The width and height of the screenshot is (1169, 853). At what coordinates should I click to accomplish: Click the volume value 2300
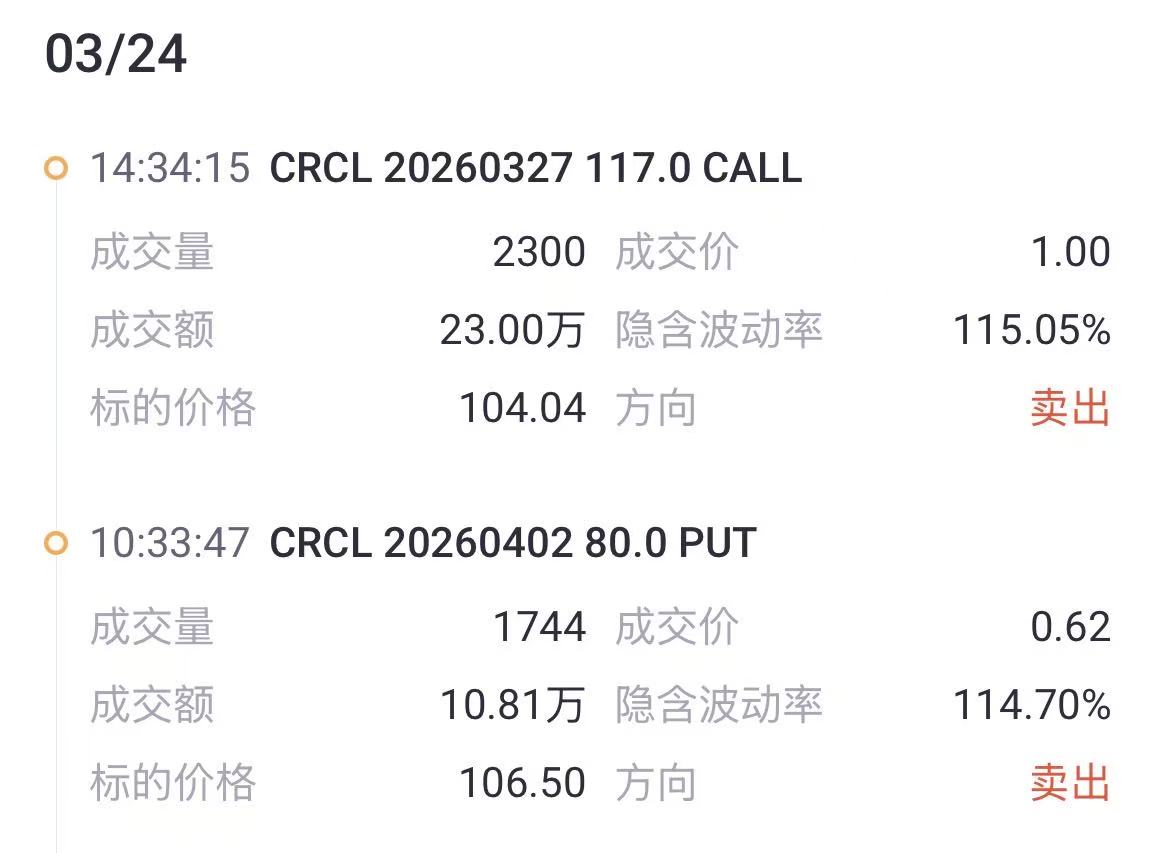coord(542,253)
